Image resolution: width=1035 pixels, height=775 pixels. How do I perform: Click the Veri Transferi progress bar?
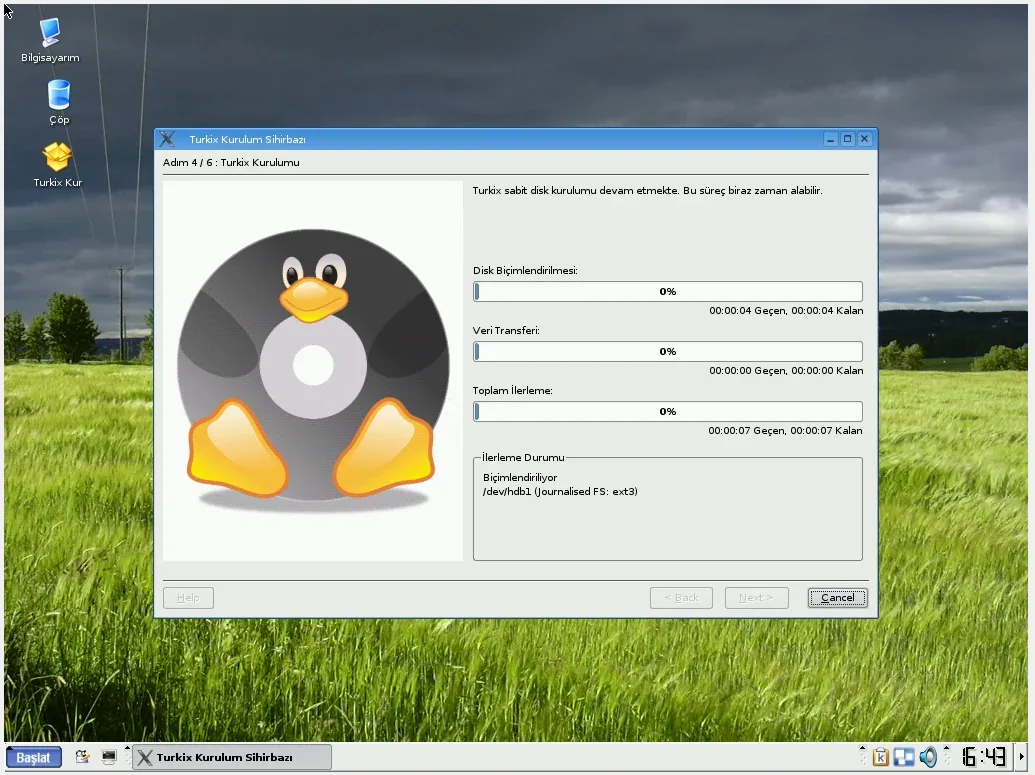[x=667, y=352]
